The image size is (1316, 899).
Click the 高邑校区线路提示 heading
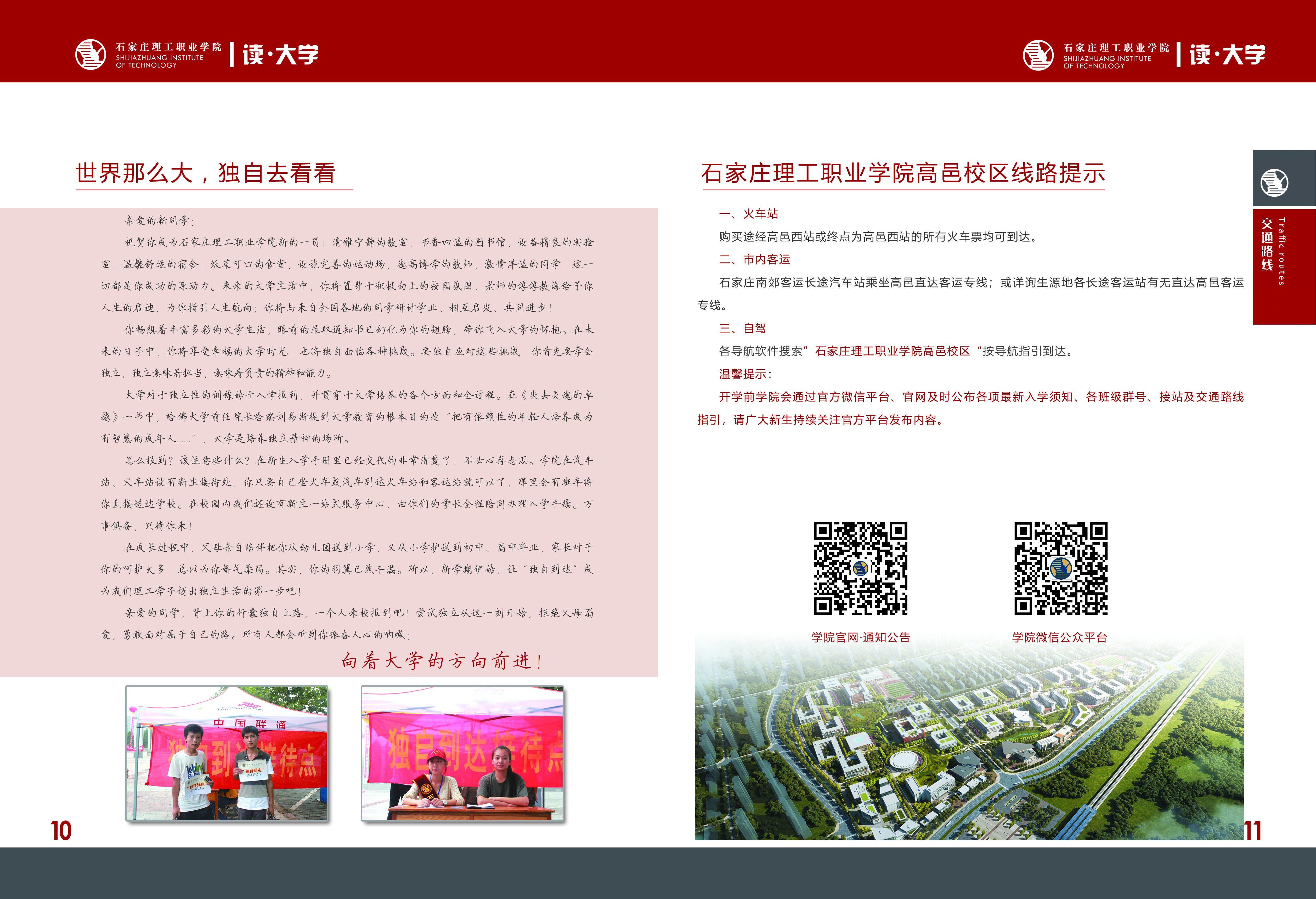point(903,173)
